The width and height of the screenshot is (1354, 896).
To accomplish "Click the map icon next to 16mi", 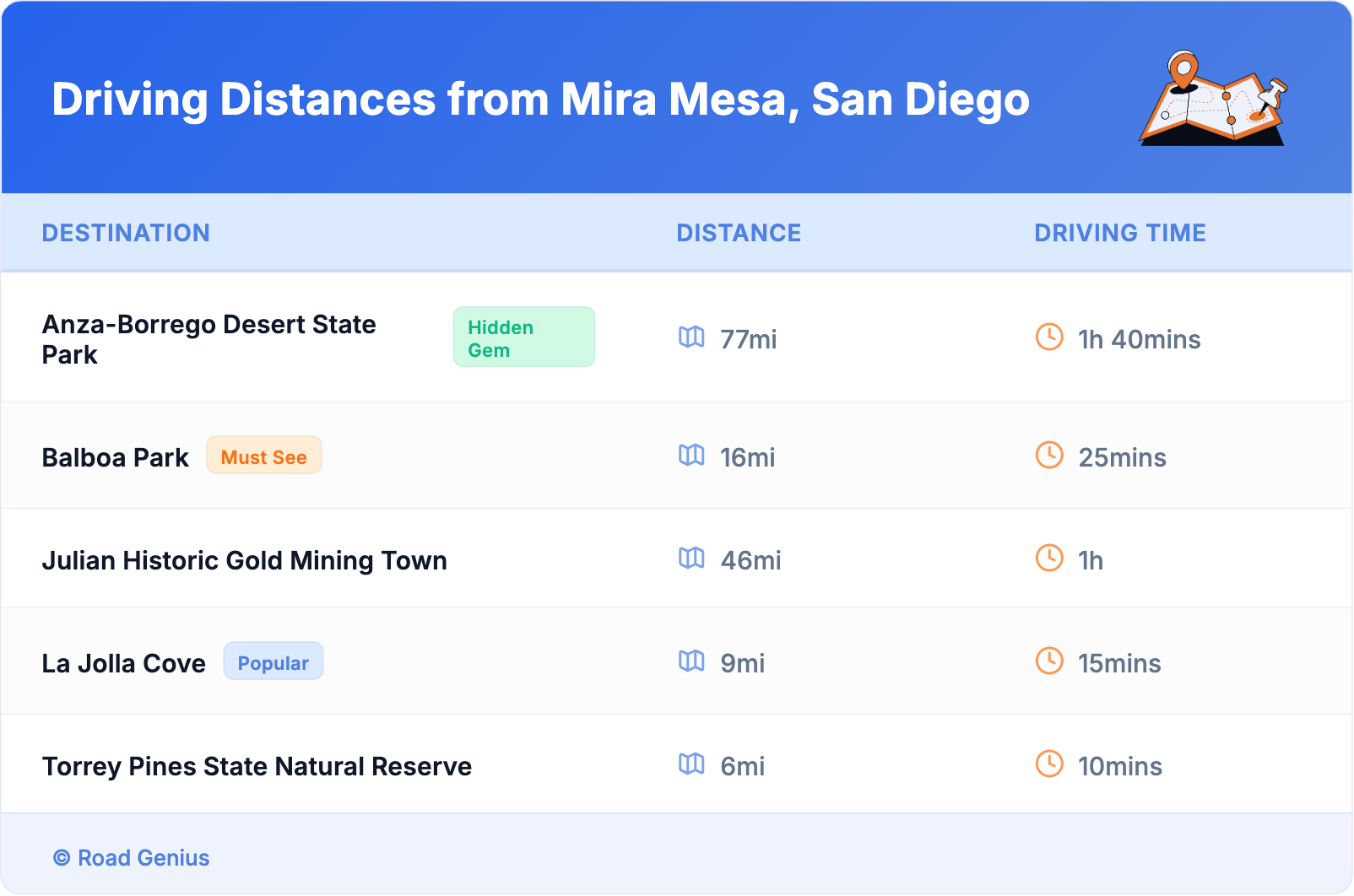I will pos(691,456).
